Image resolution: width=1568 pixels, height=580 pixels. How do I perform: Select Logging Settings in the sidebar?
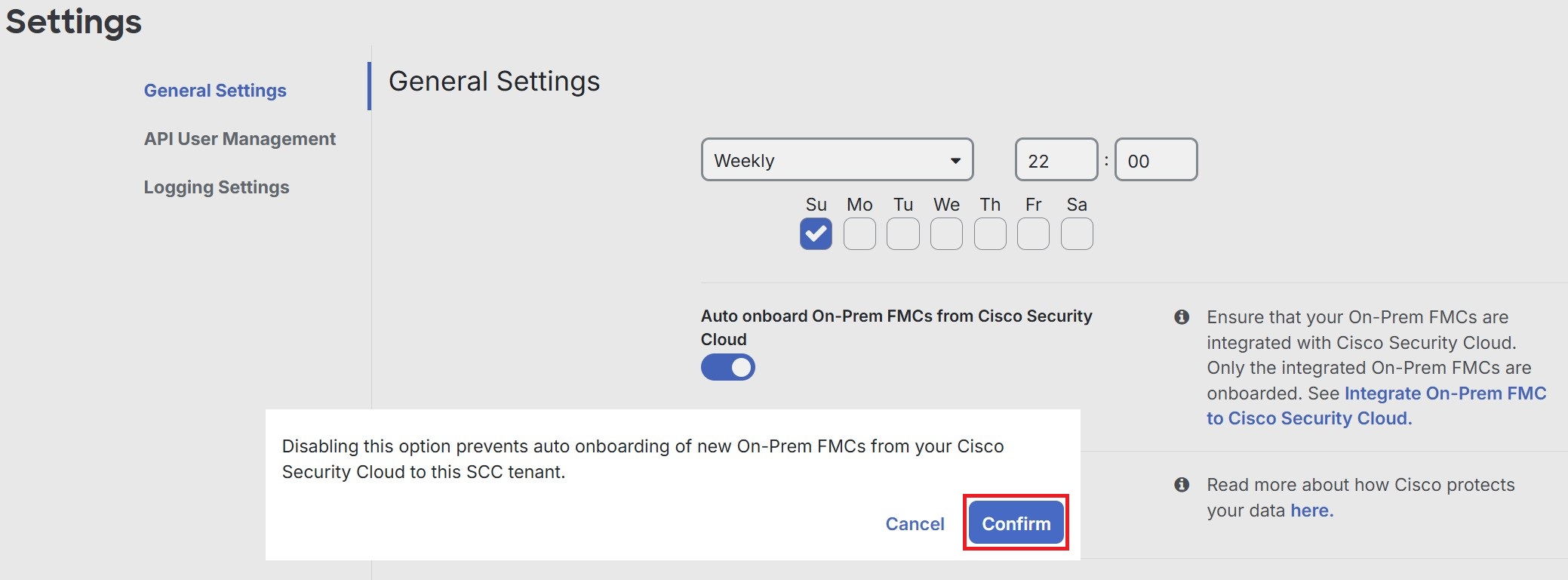[x=217, y=187]
